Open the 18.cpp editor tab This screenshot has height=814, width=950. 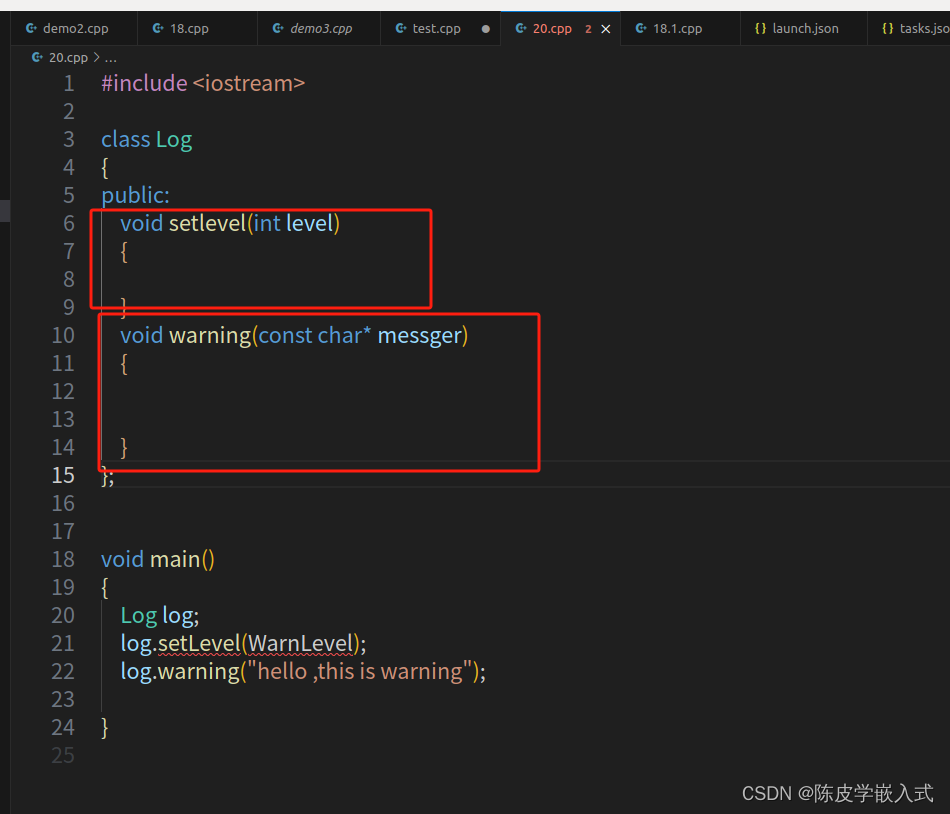coord(197,28)
